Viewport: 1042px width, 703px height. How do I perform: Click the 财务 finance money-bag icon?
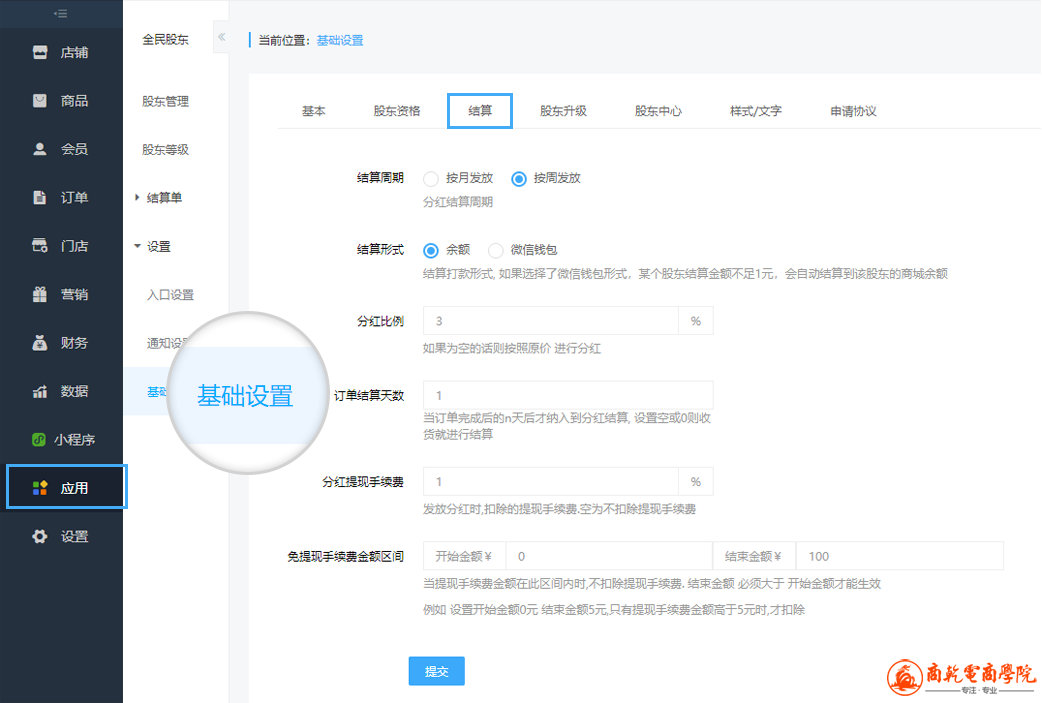tap(40, 343)
